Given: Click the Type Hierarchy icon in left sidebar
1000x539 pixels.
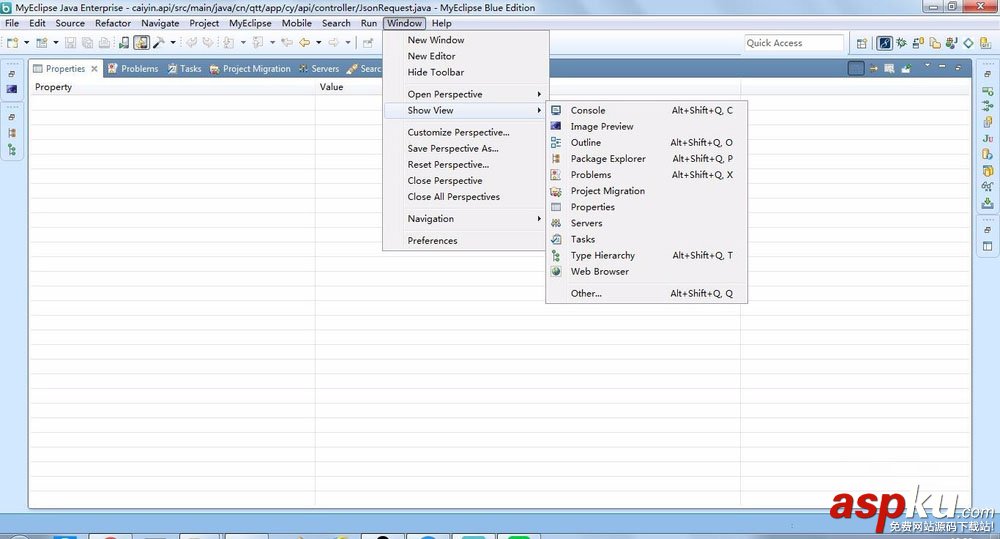Looking at the screenshot, I should pyautogui.click(x=12, y=149).
